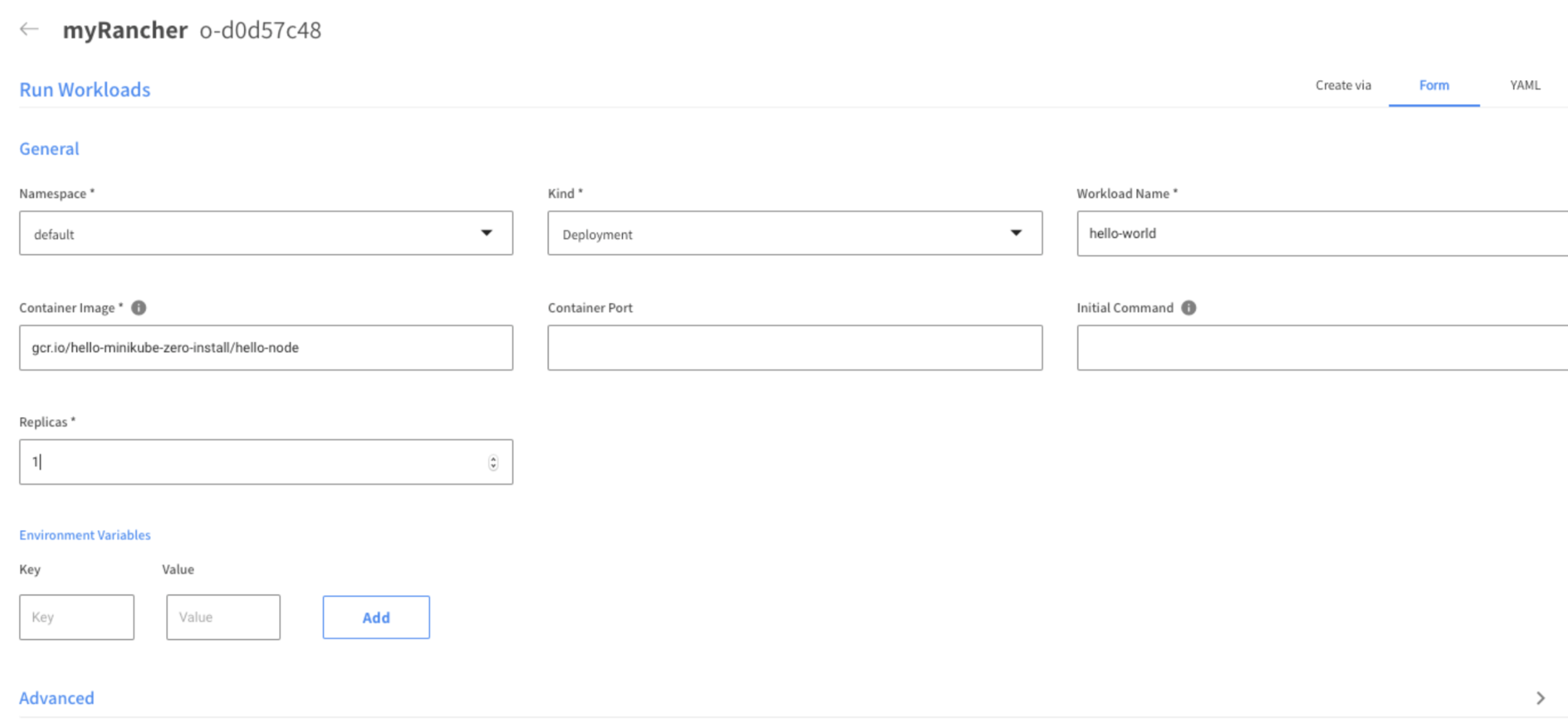This screenshot has height=719, width=1568.
Task: Click the Workload Name field with hello-world
Action: 1317,233
